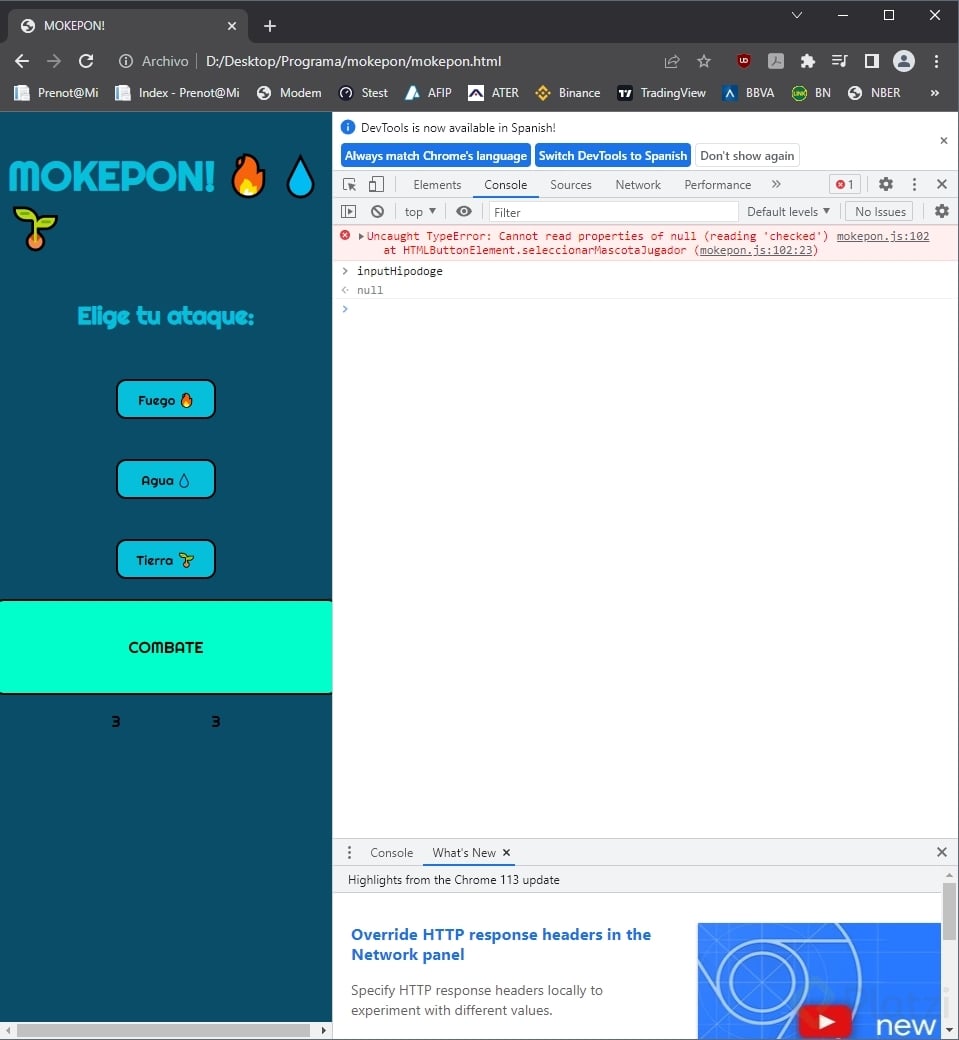Close the DevTools panel
The image size is (959, 1040).
point(942,184)
